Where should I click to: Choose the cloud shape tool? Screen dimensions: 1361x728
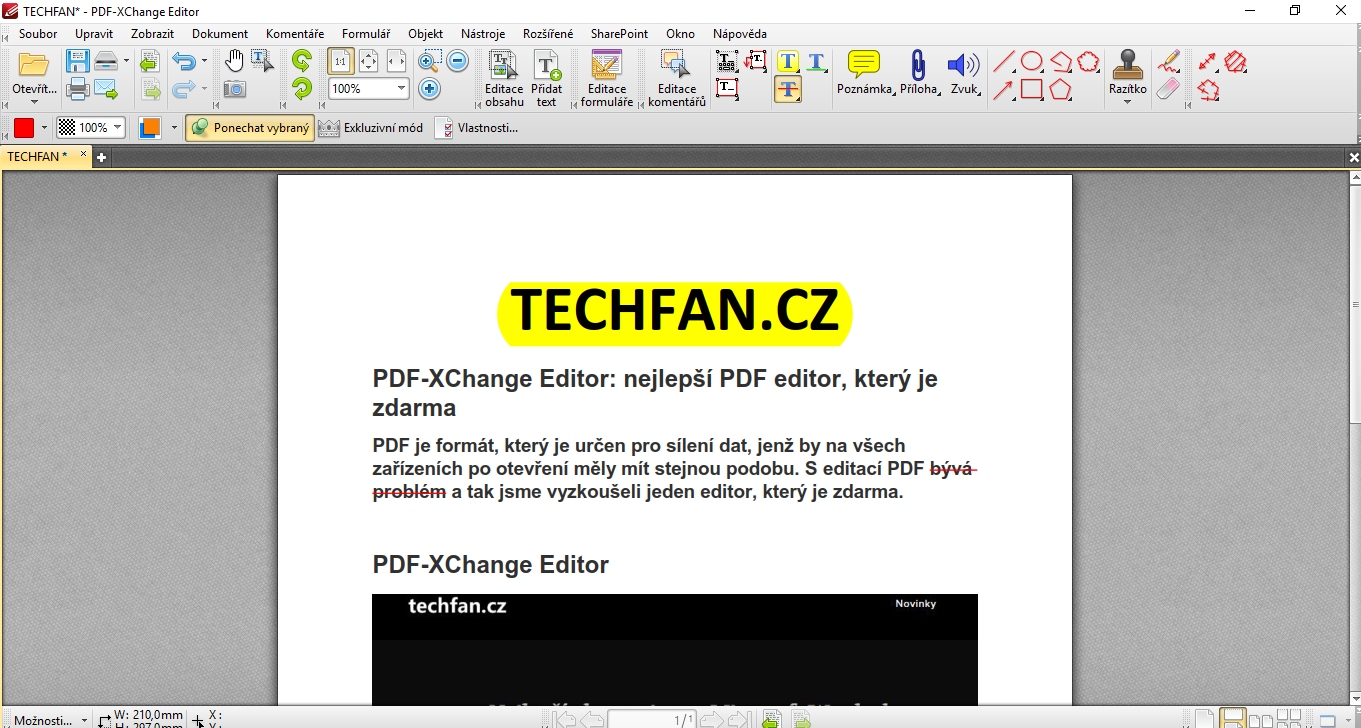point(1089,62)
